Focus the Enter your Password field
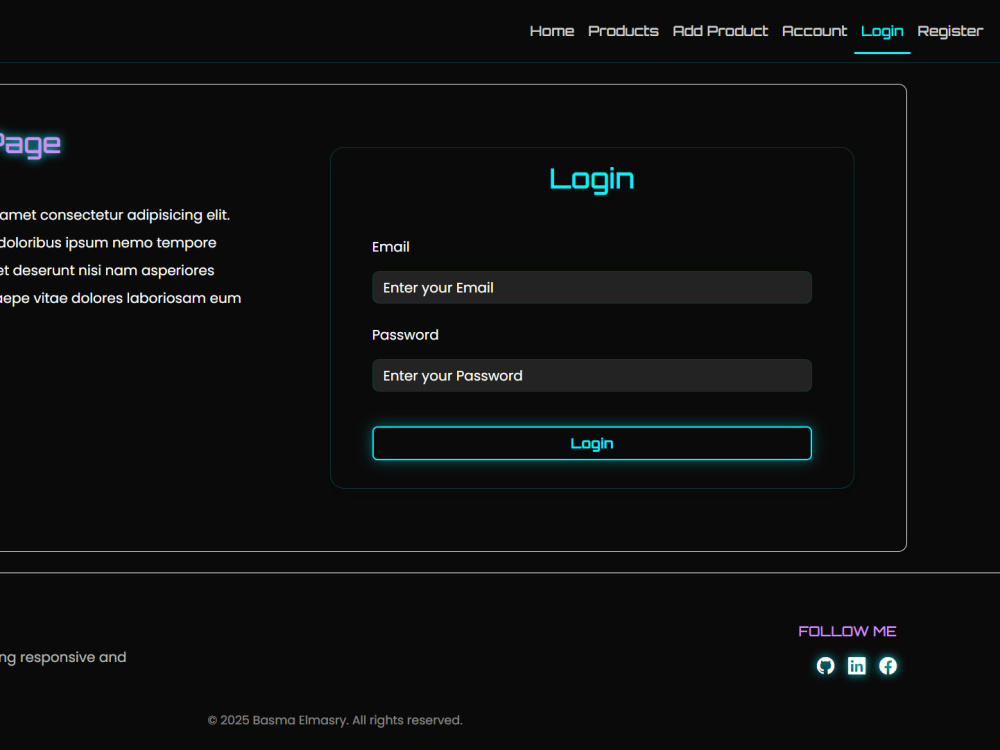Viewport: 1000px width, 750px height. pos(592,376)
